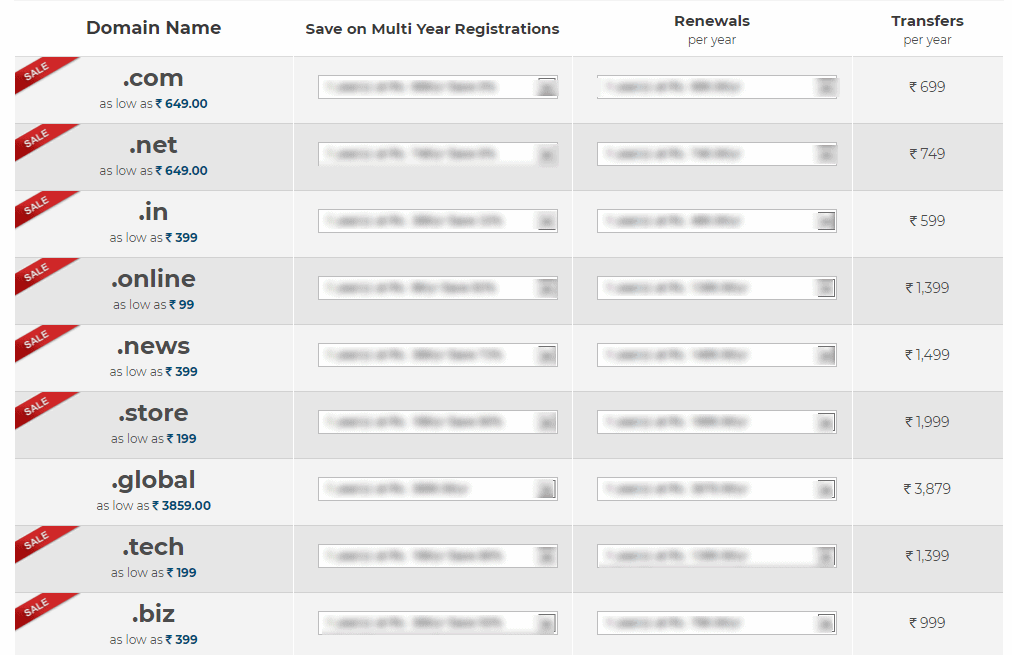Click the Transfers column header

click(927, 20)
